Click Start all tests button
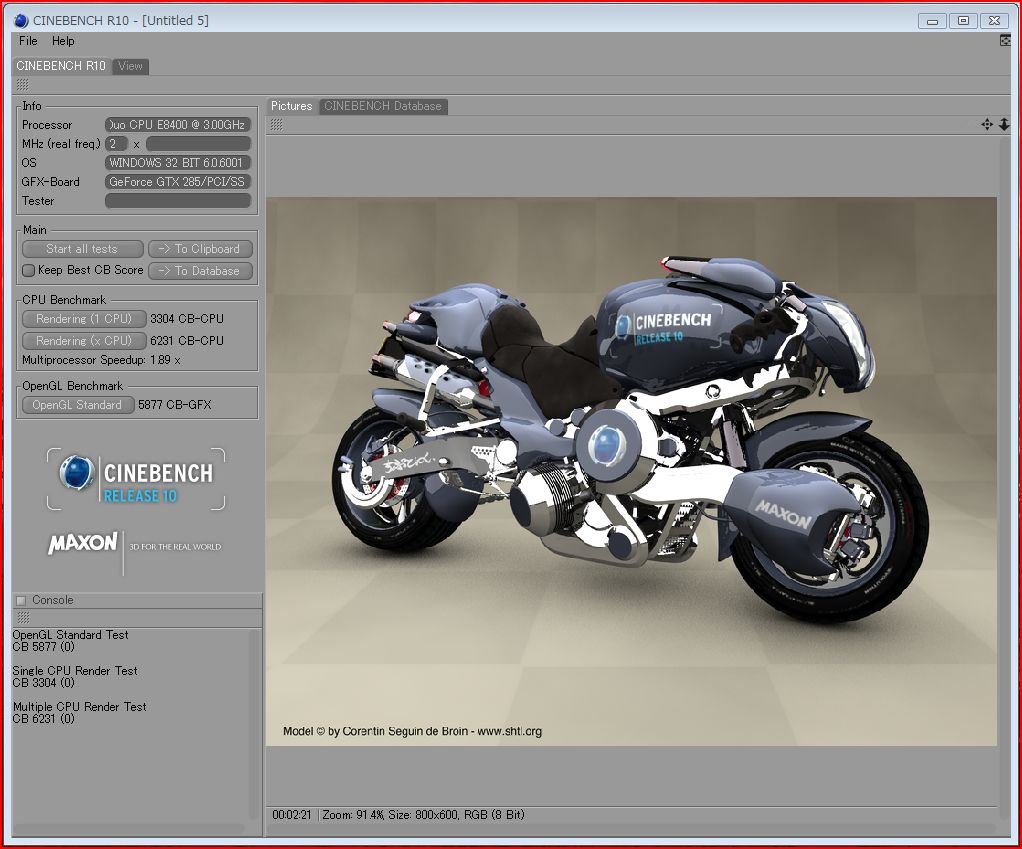This screenshot has height=849, width=1022. coord(82,249)
